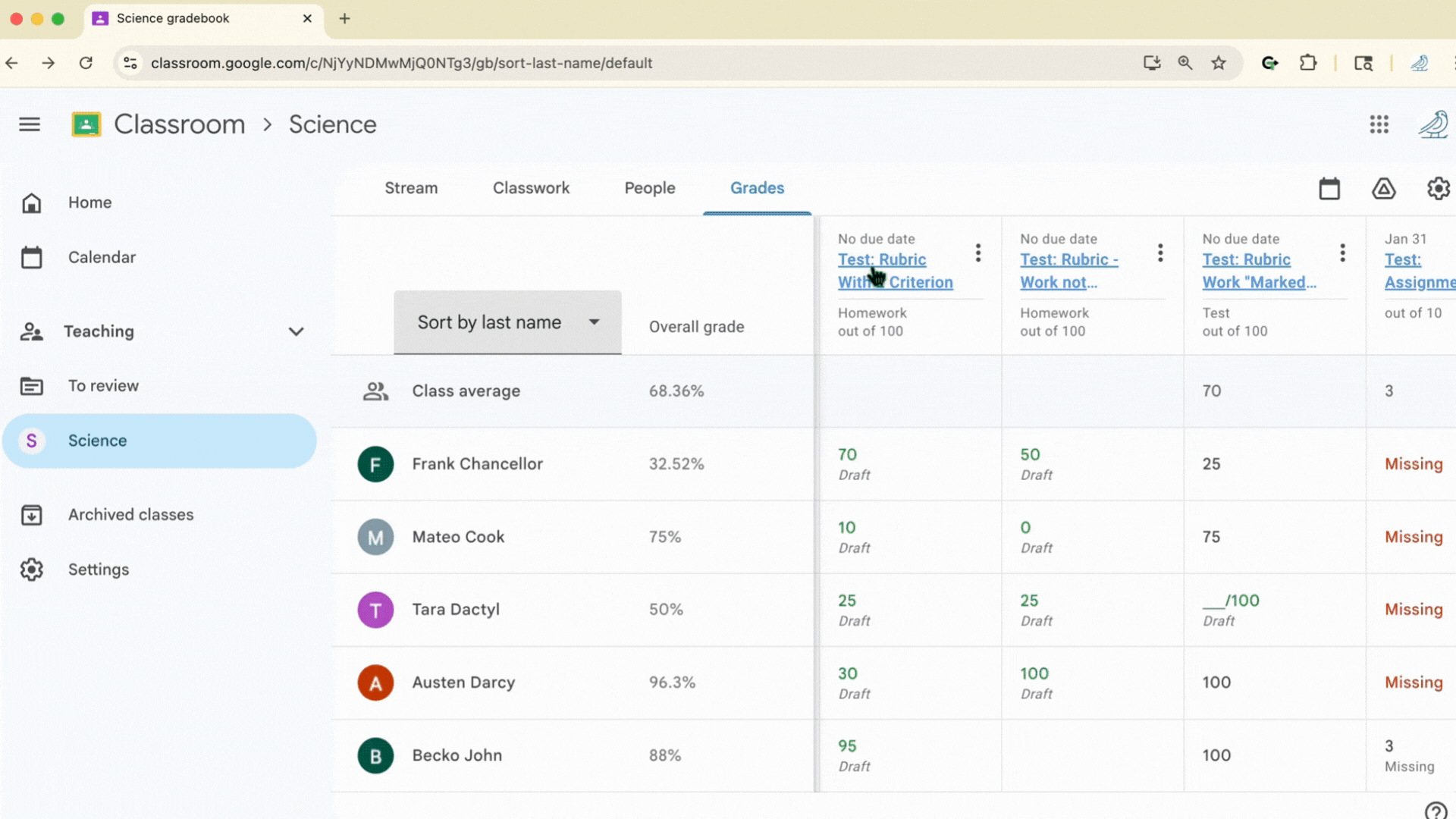The image size is (1456, 819).
Task: Switch to the Stream tab
Action: [x=411, y=188]
